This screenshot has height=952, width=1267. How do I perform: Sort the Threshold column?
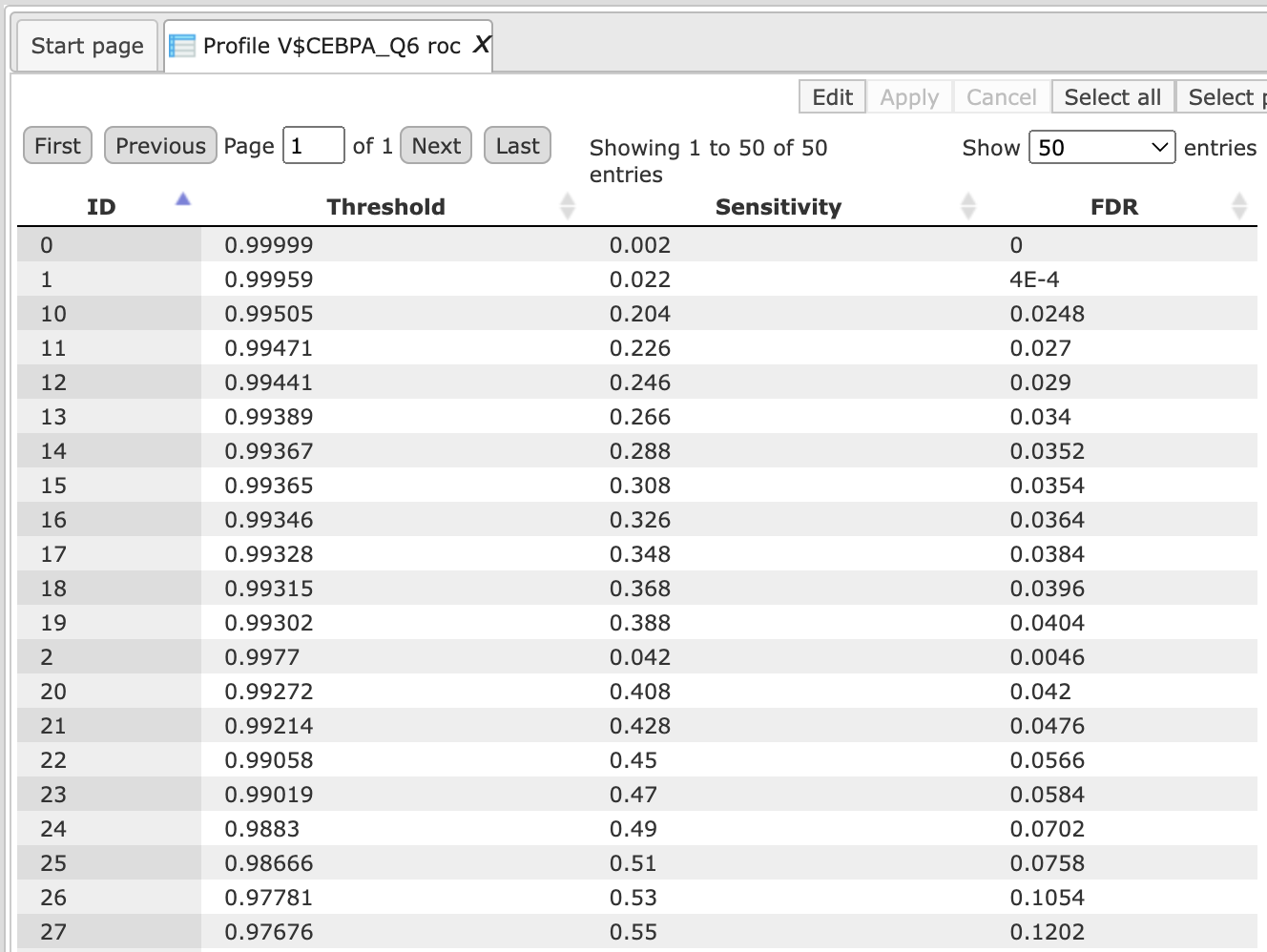[568, 206]
